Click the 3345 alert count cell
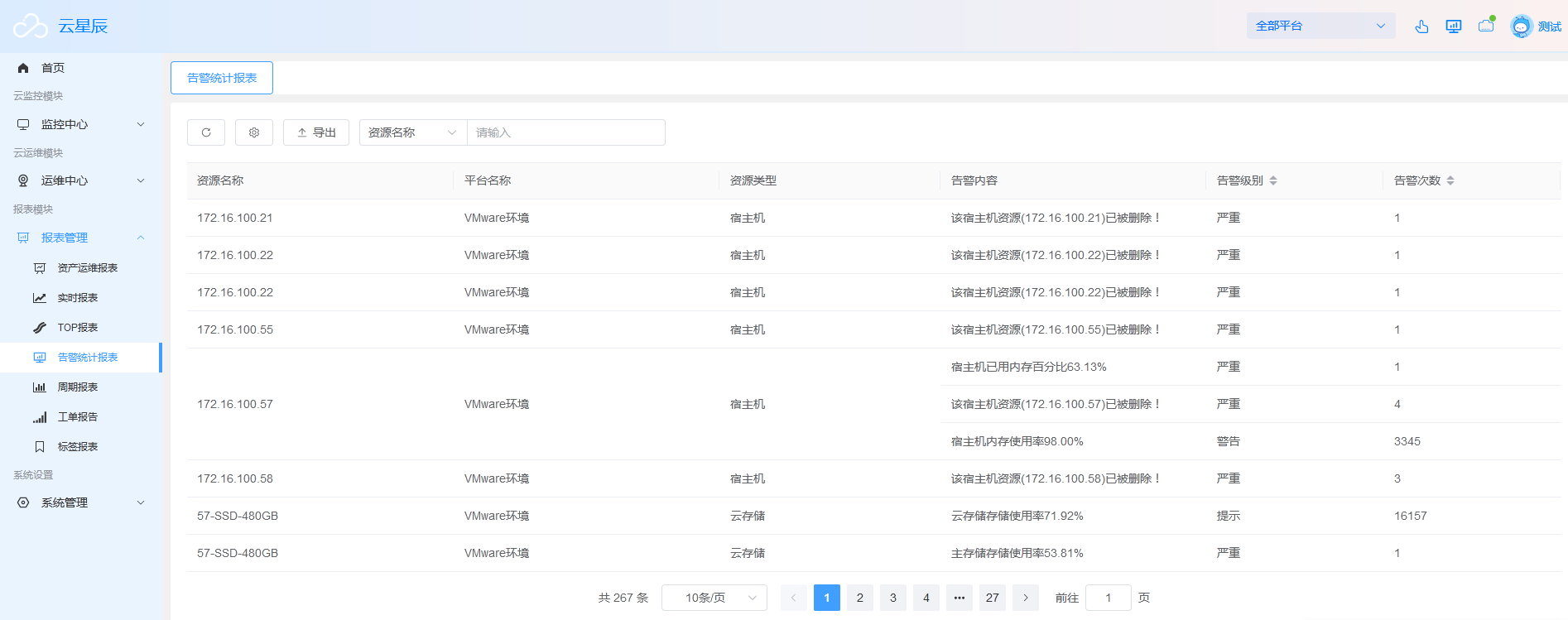Image resolution: width=1568 pixels, height=620 pixels. (1407, 441)
